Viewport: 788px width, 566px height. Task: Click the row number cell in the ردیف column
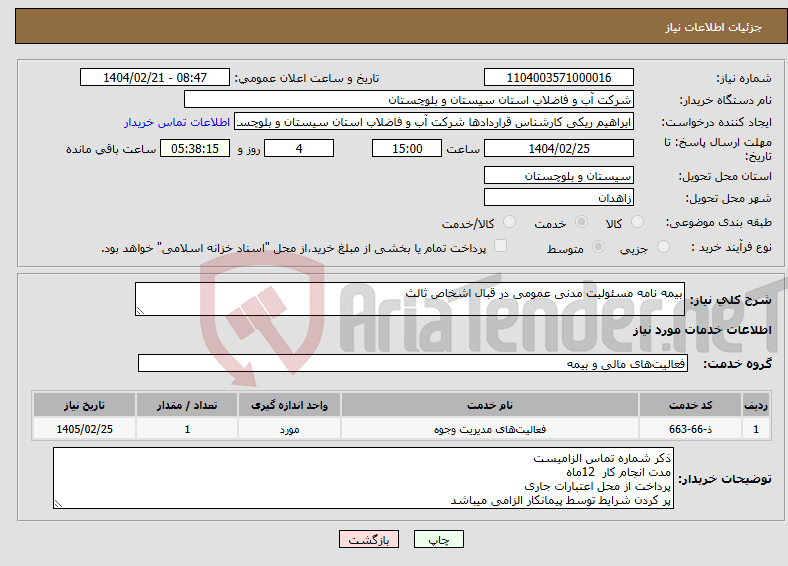(756, 429)
